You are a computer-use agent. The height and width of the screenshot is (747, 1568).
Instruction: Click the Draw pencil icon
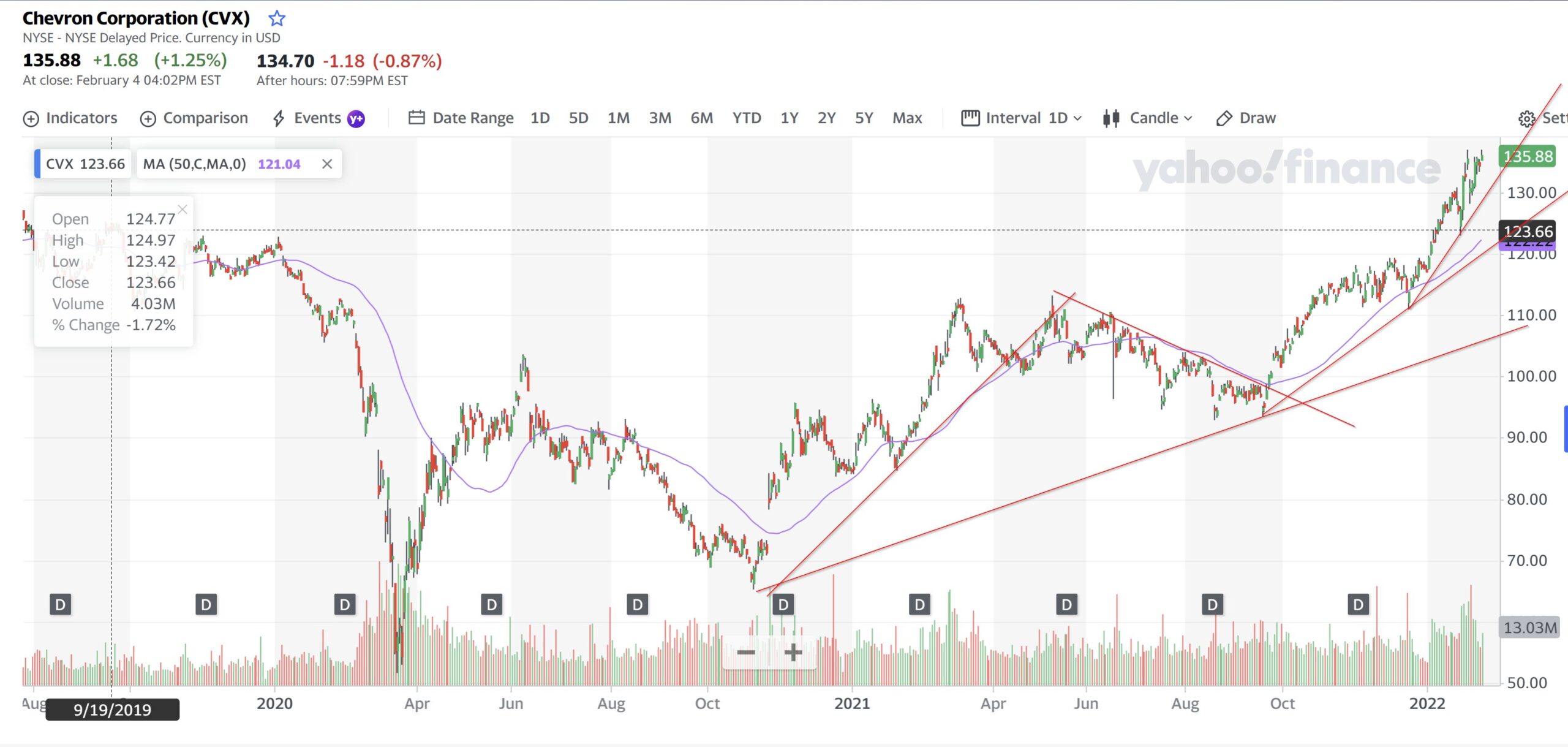[1224, 118]
